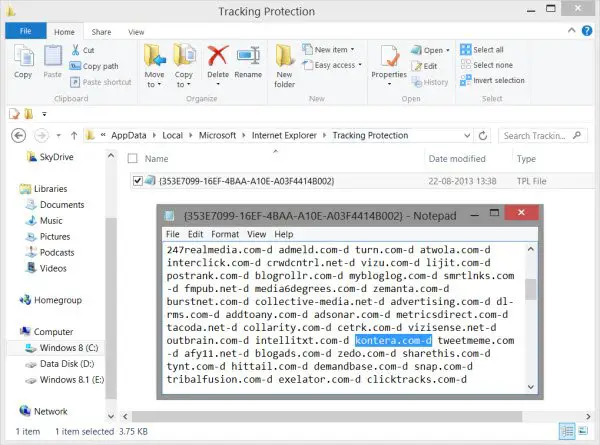The width and height of the screenshot is (600, 445).
Task: Click the file list horizontal scrollbar
Action: 327,416
